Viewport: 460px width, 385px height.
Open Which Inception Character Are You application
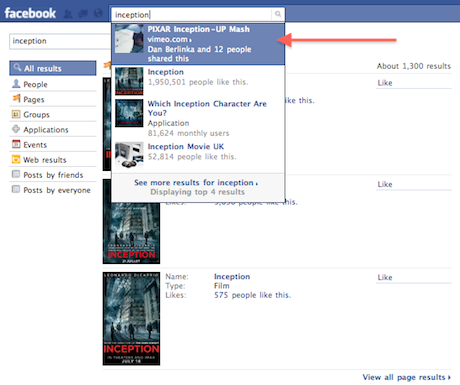(198, 118)
